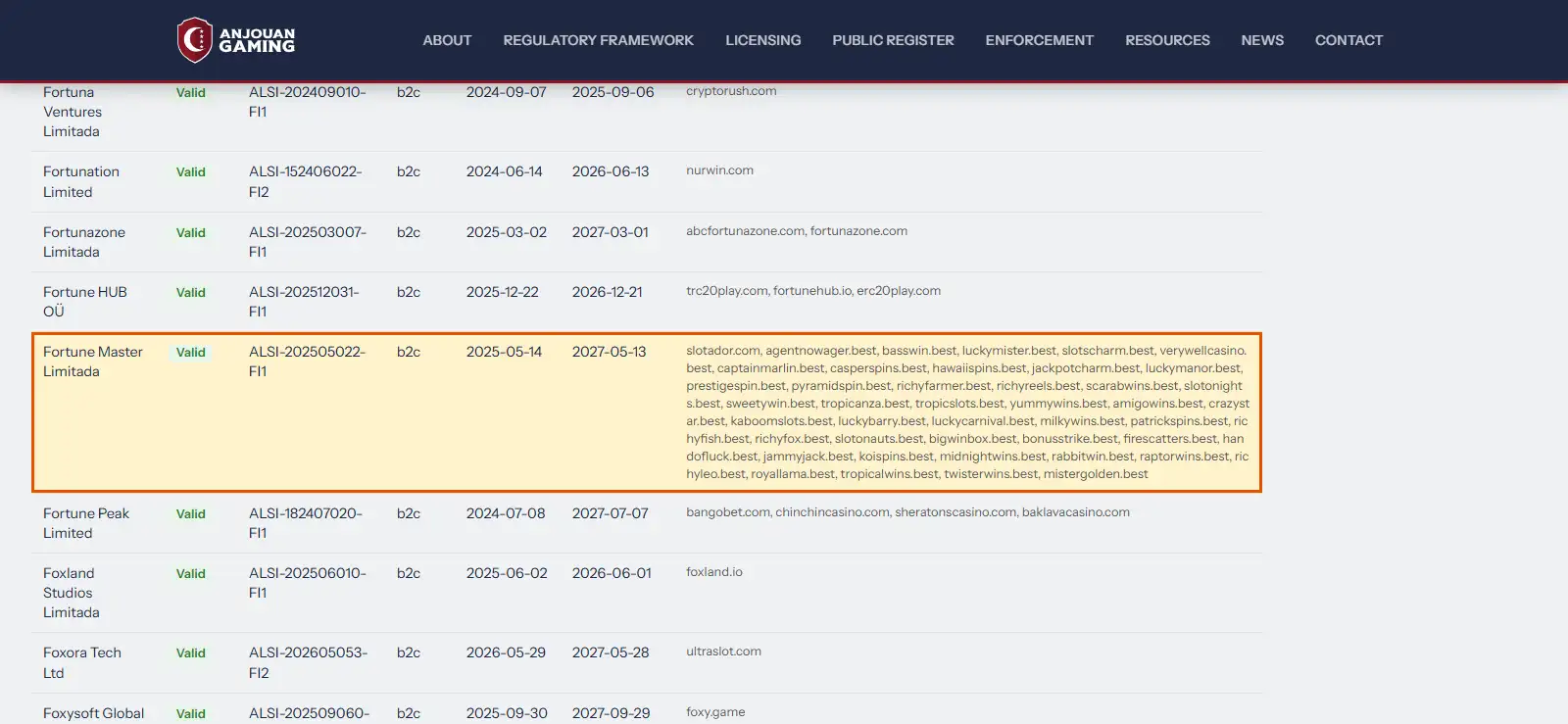The height and width of the screenshot is (724, 1568).
Task: Click the Anjouan Gaming shield logo
Action: point(195,40)
